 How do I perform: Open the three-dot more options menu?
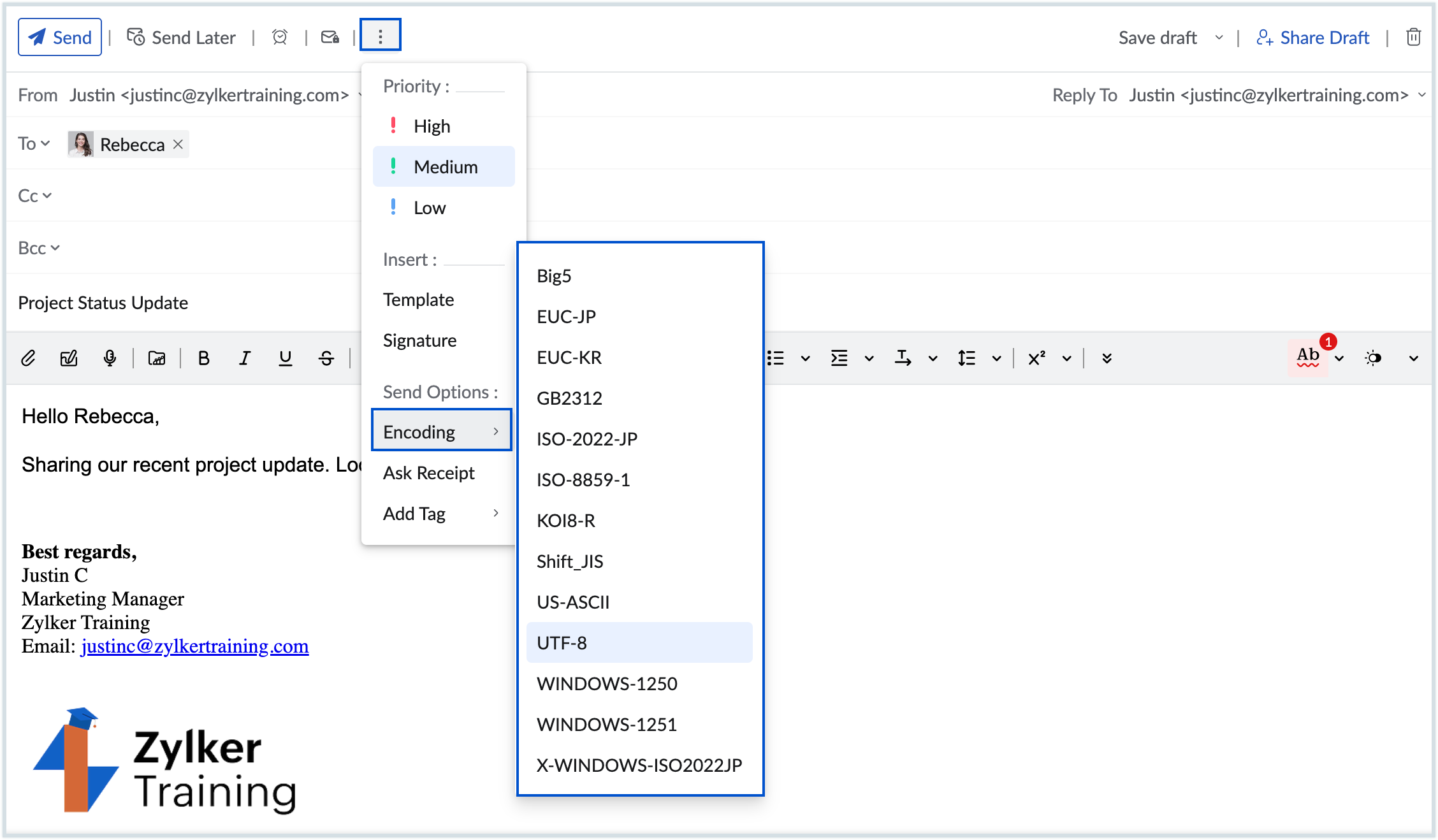coord(380,36)
